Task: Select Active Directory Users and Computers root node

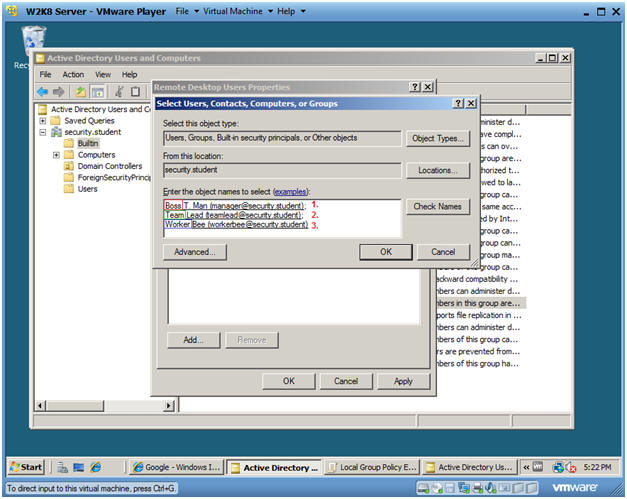Action: click(100, 109)
